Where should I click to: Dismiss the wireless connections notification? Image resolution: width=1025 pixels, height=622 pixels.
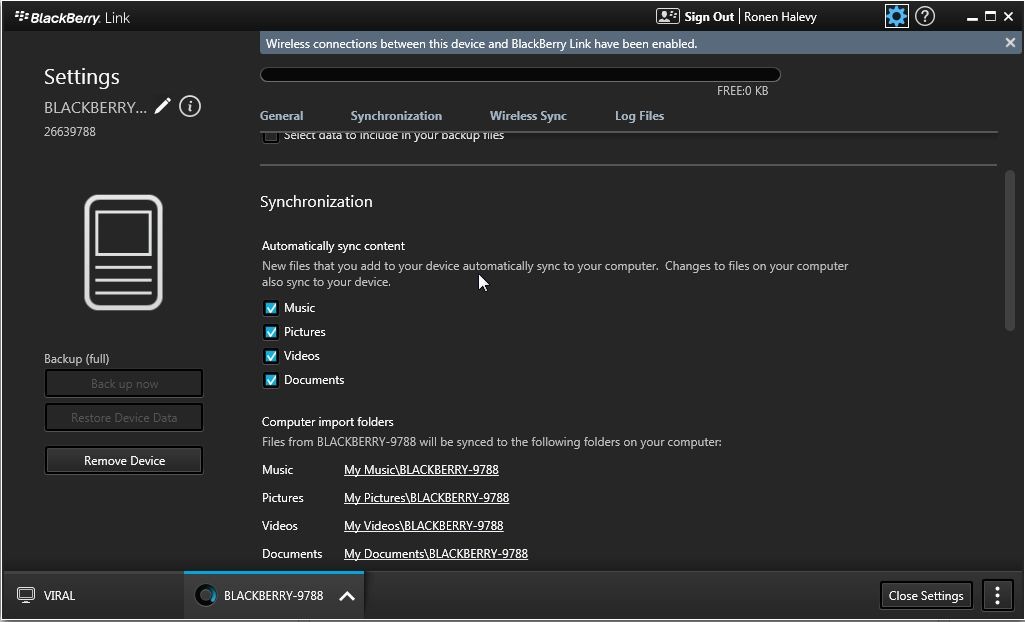coord(1010,43)
